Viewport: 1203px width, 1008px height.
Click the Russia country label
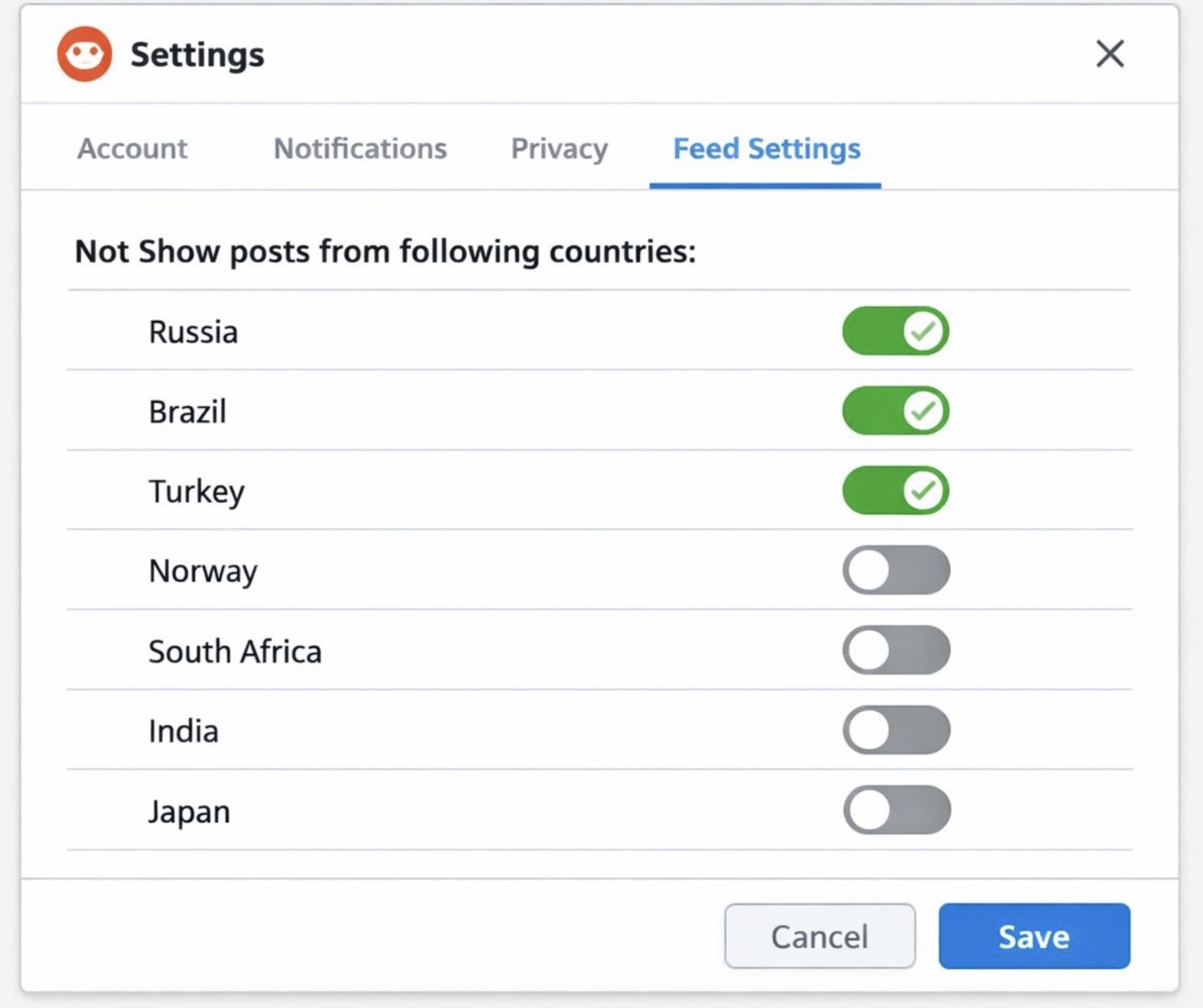(x=193, y=332)
